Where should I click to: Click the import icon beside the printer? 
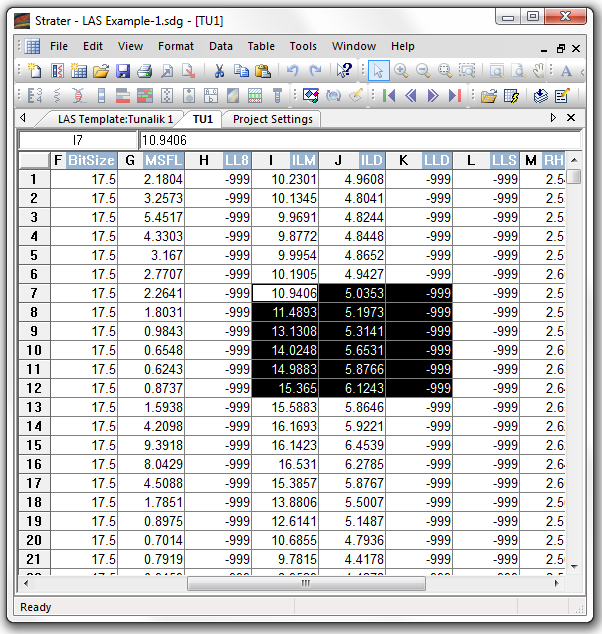pyautogui.click(x=167, y=71)
